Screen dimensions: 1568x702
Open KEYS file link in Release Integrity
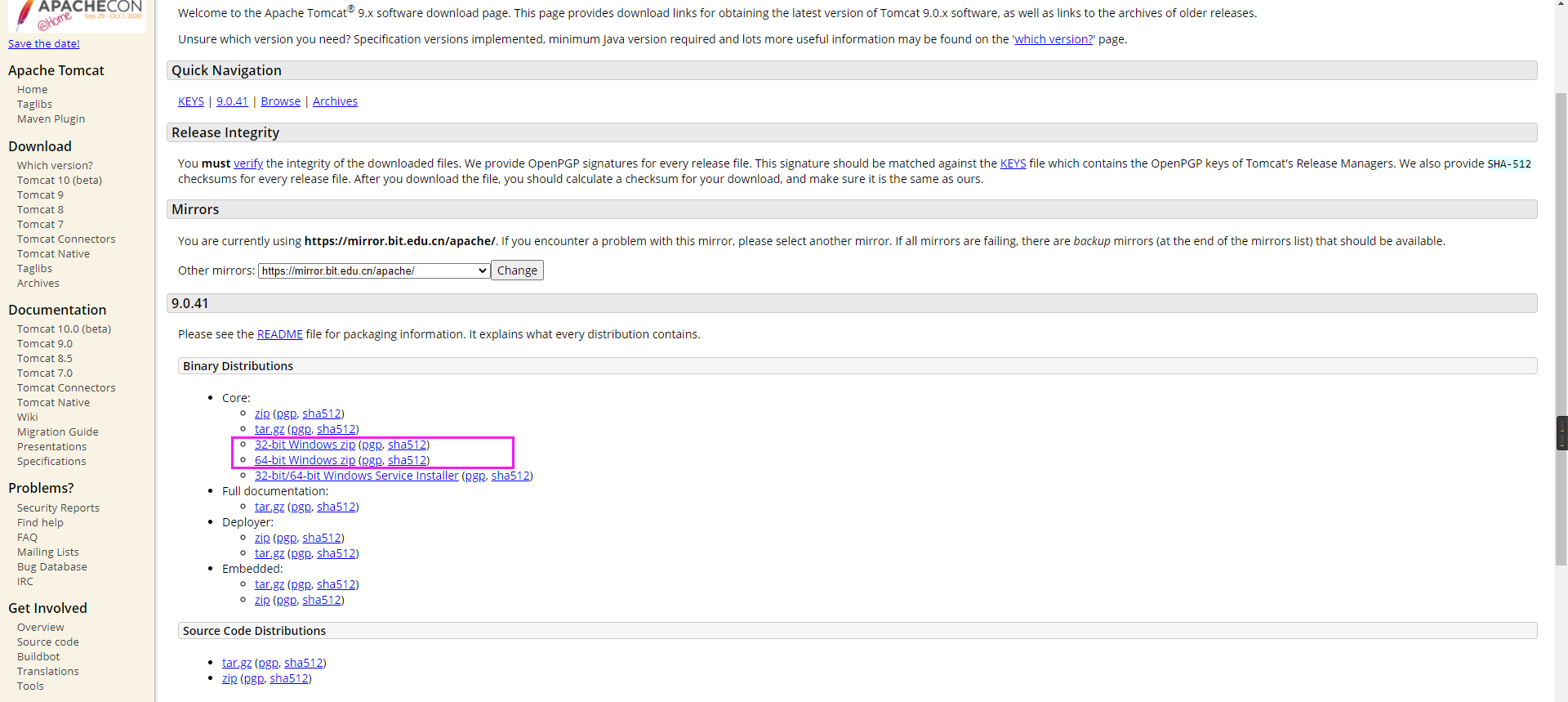[1013, 163]
